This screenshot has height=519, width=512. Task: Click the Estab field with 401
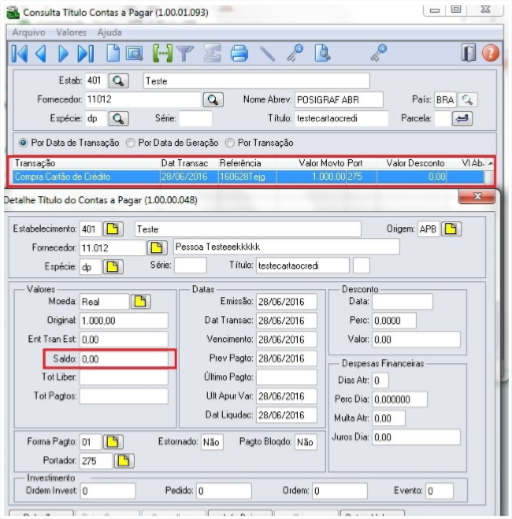[x=96, y=81]
